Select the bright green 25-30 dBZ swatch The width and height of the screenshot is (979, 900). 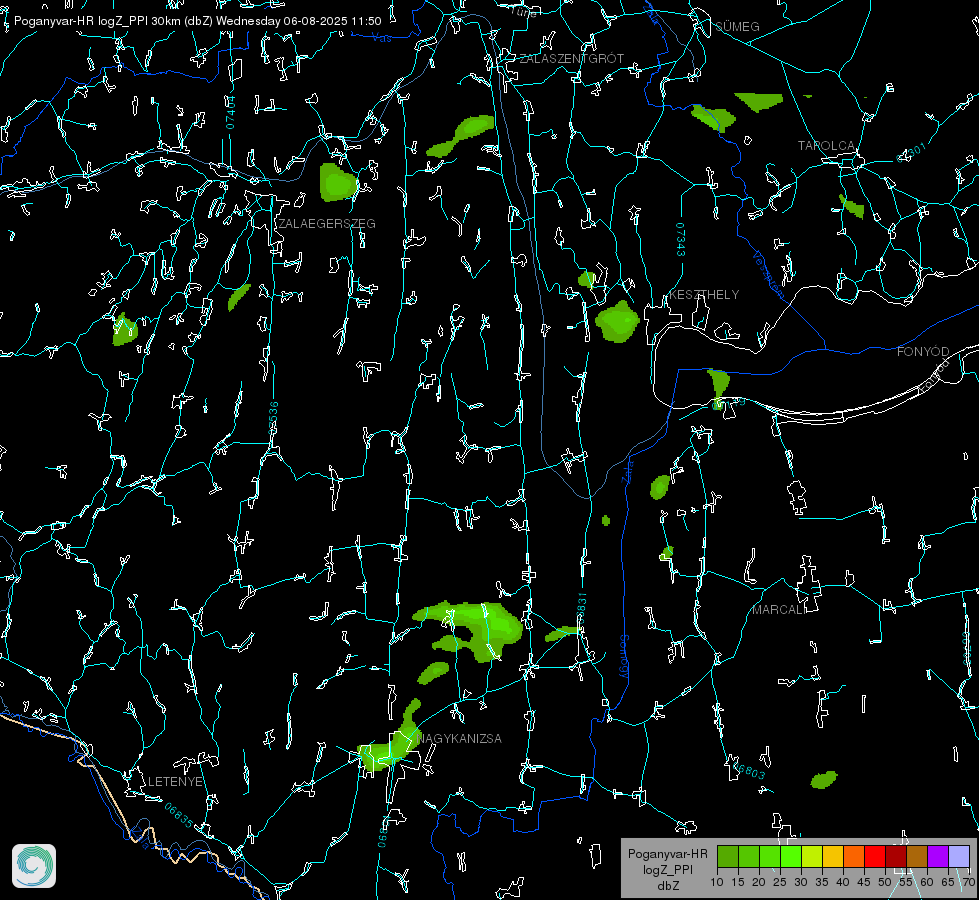pyautogui.click(x=791, y=856)
